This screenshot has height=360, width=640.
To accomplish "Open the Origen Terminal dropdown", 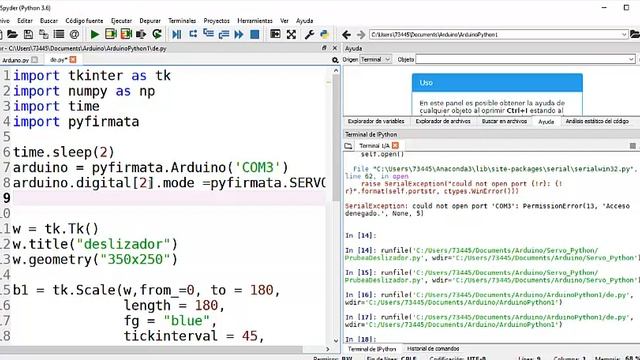I will point(376,60).
